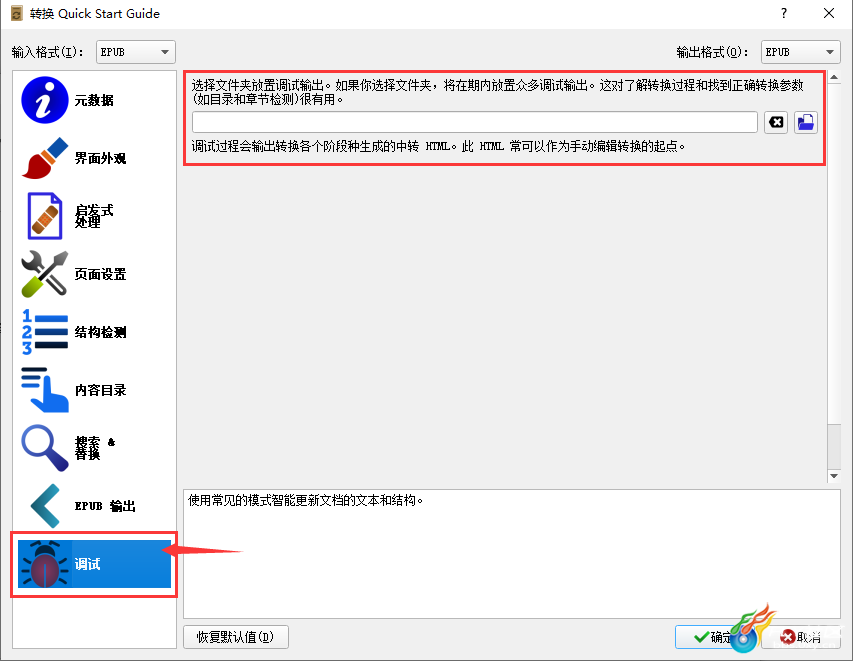Click the 输入格式(I) label
The height and width of the screenshot is (661, 853).
pyautogui.click(x=47, y=52)
